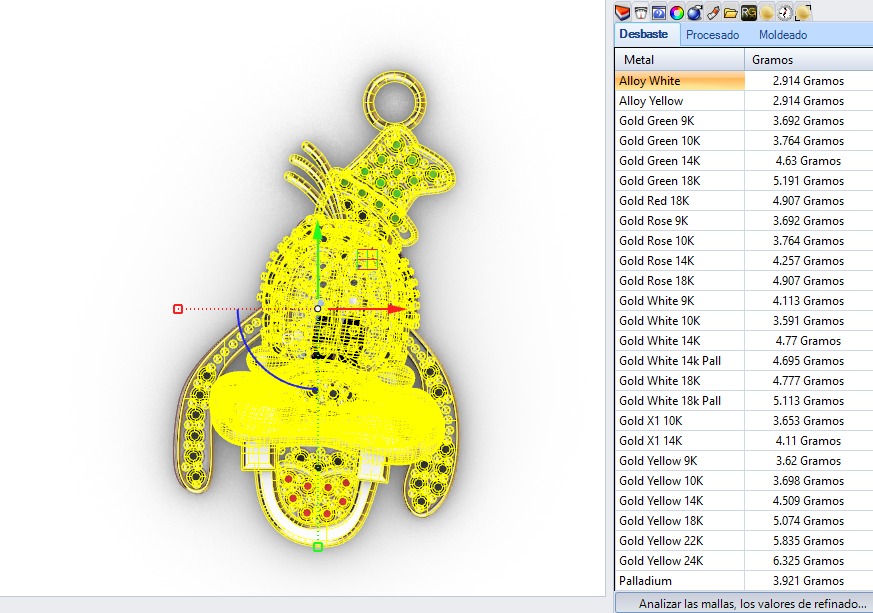Click the green gumball scale handle square
873x613 pixels.
318,547
